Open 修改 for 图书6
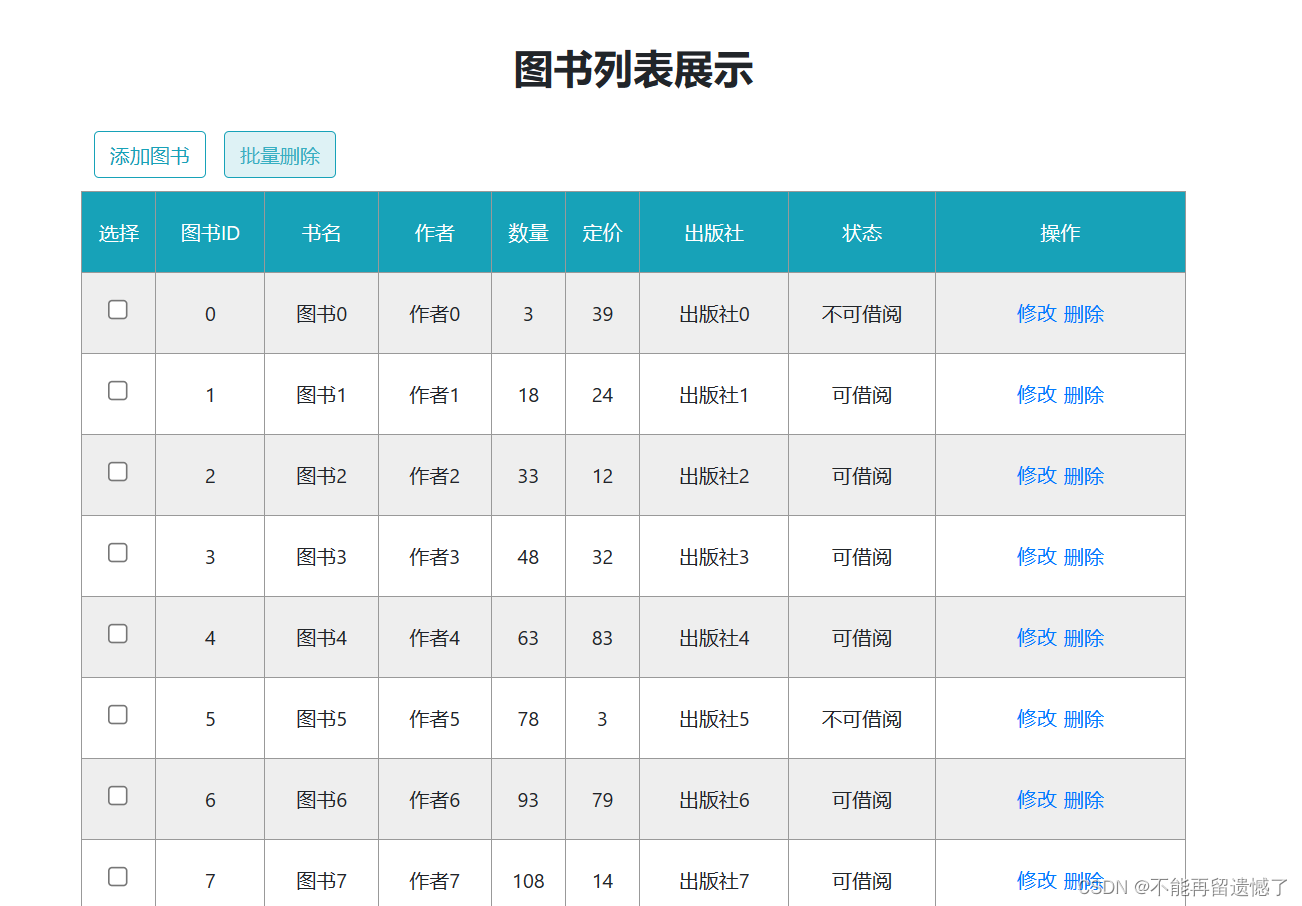 (1037, 799)
